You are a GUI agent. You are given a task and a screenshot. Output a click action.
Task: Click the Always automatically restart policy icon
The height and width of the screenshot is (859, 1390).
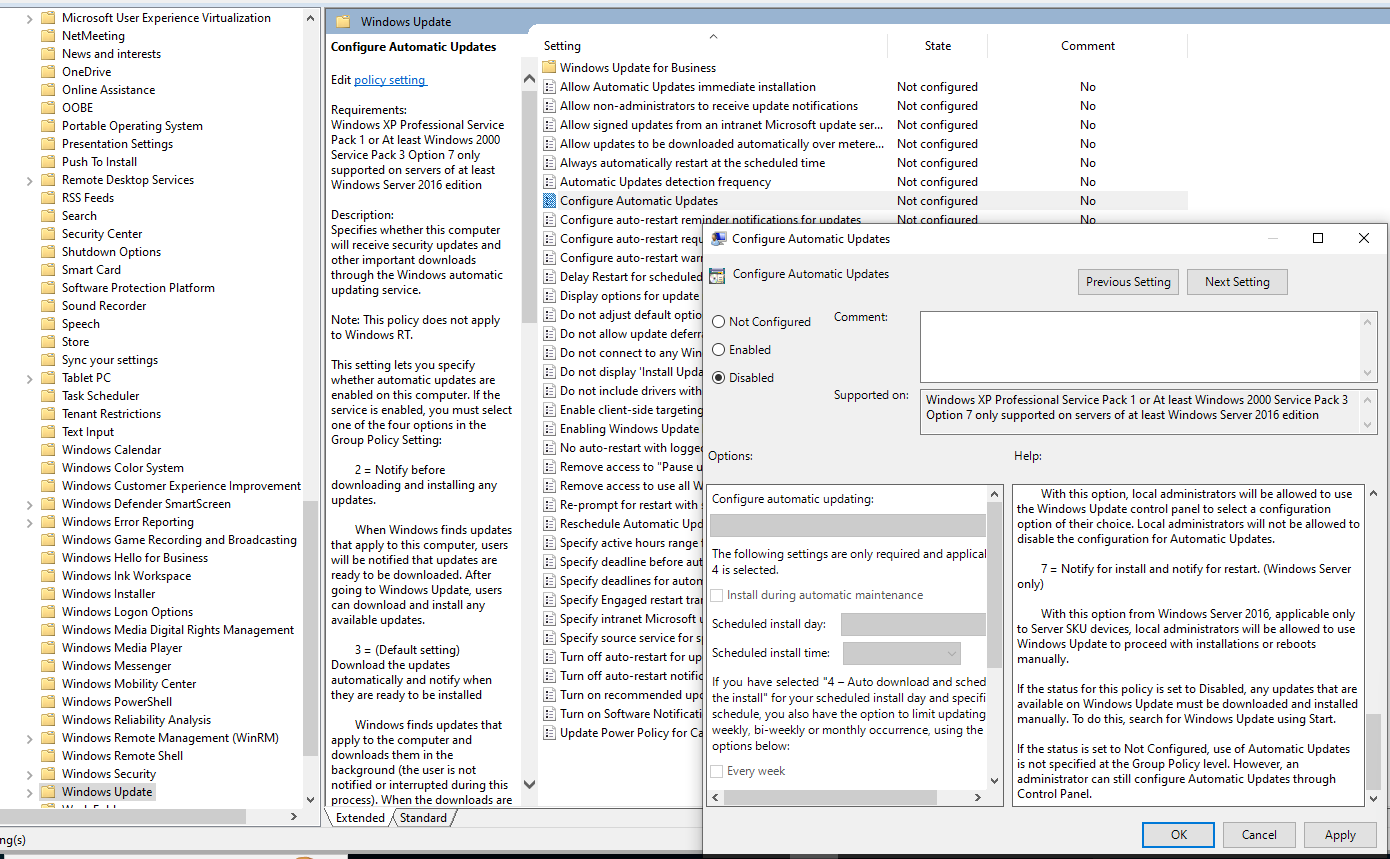(x=549, y=163)
